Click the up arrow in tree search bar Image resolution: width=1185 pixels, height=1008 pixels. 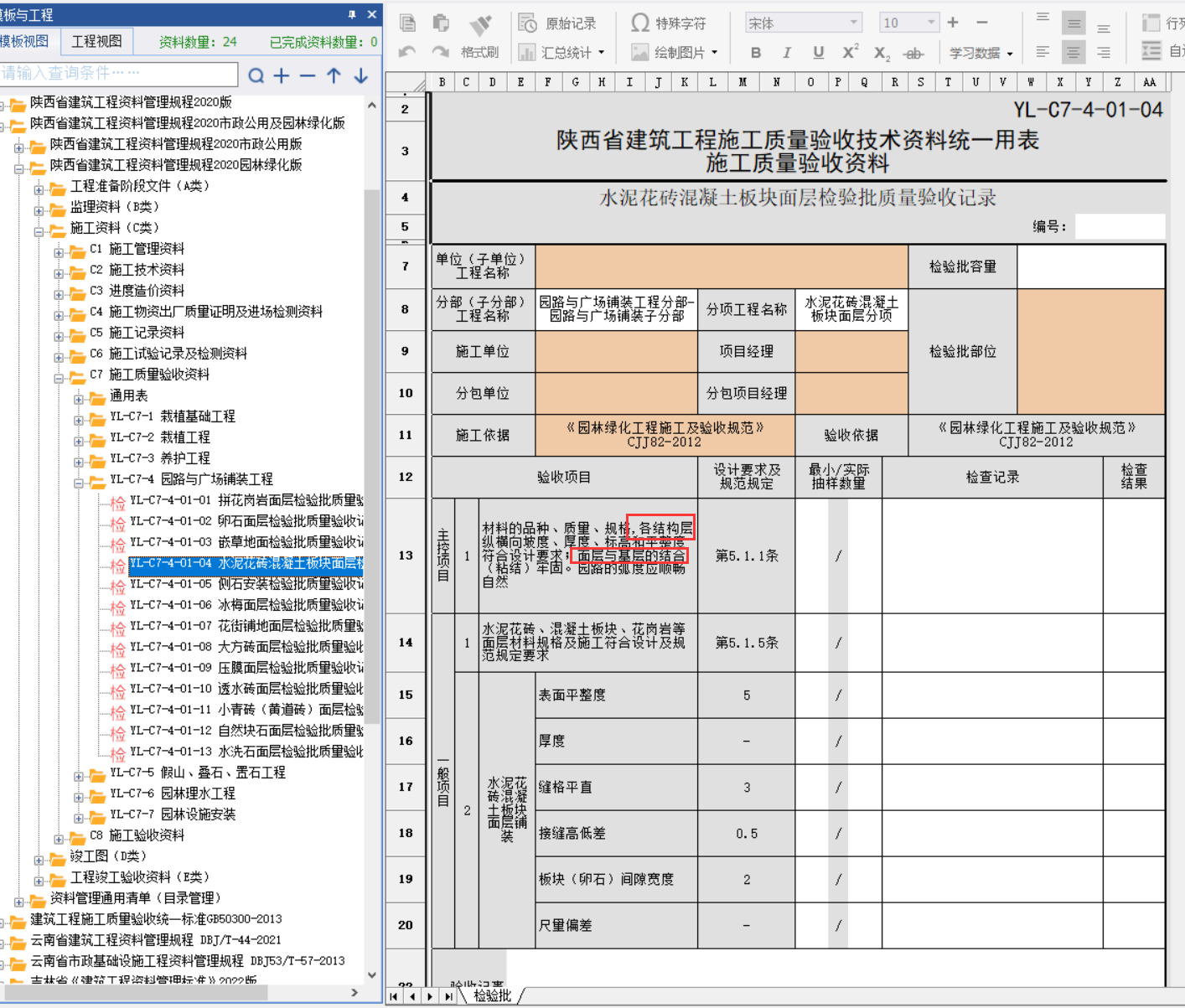tap(334, 76)
